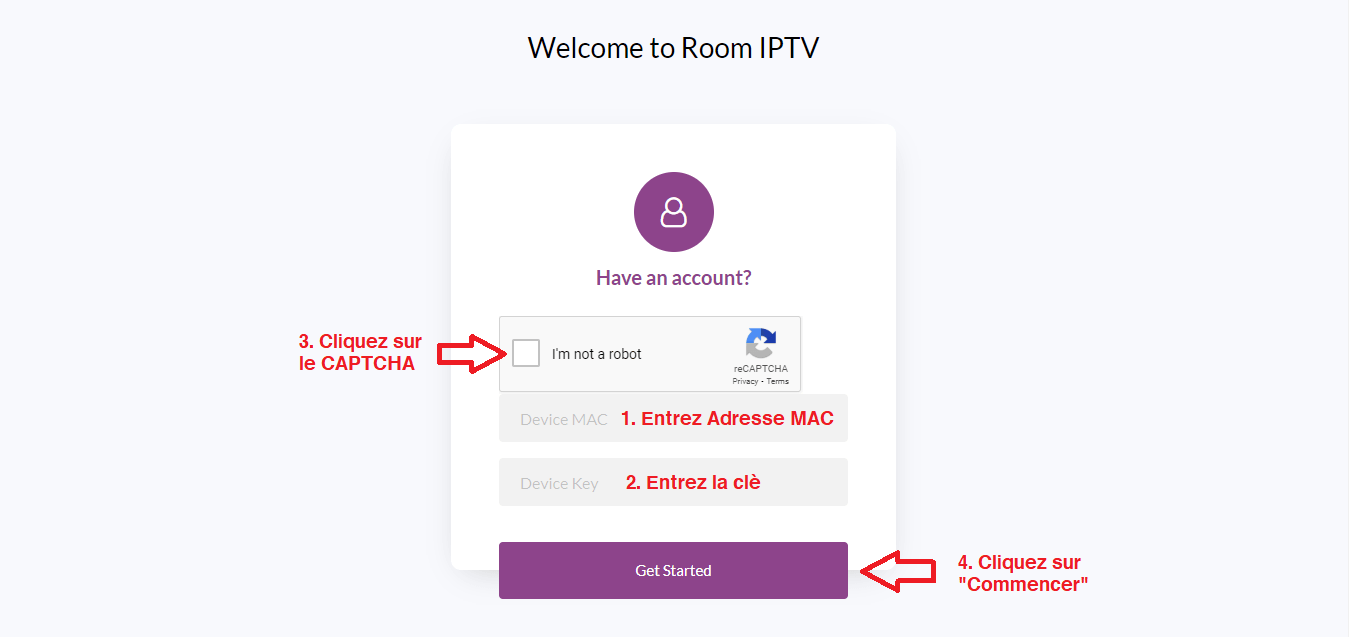
Task: Click the red arrow beside Get Started
Action: tap(898, 570)
